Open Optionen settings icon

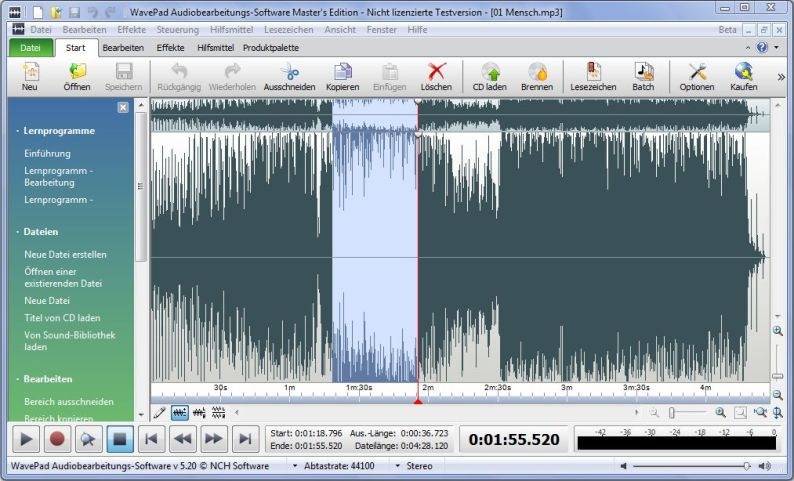point(697,72)
